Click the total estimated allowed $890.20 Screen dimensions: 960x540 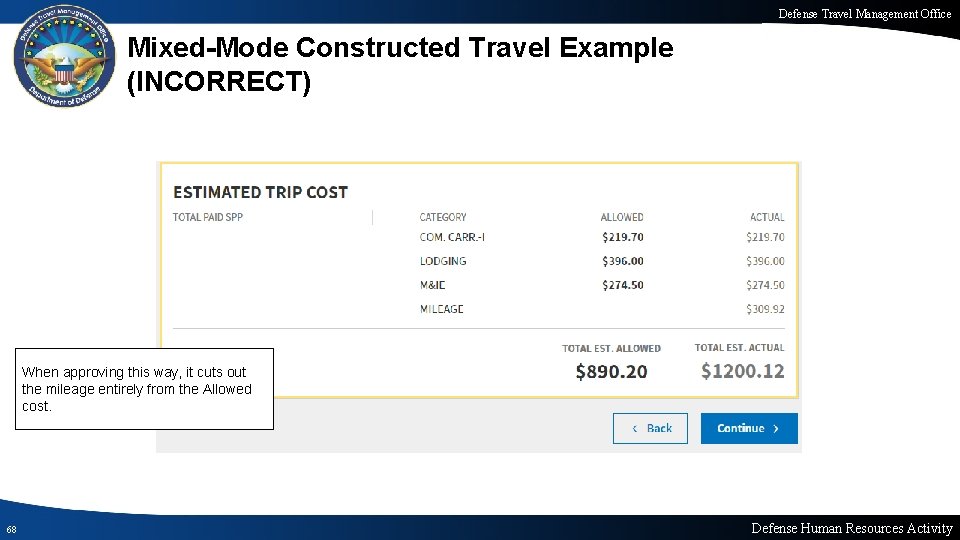coord(611,372)
